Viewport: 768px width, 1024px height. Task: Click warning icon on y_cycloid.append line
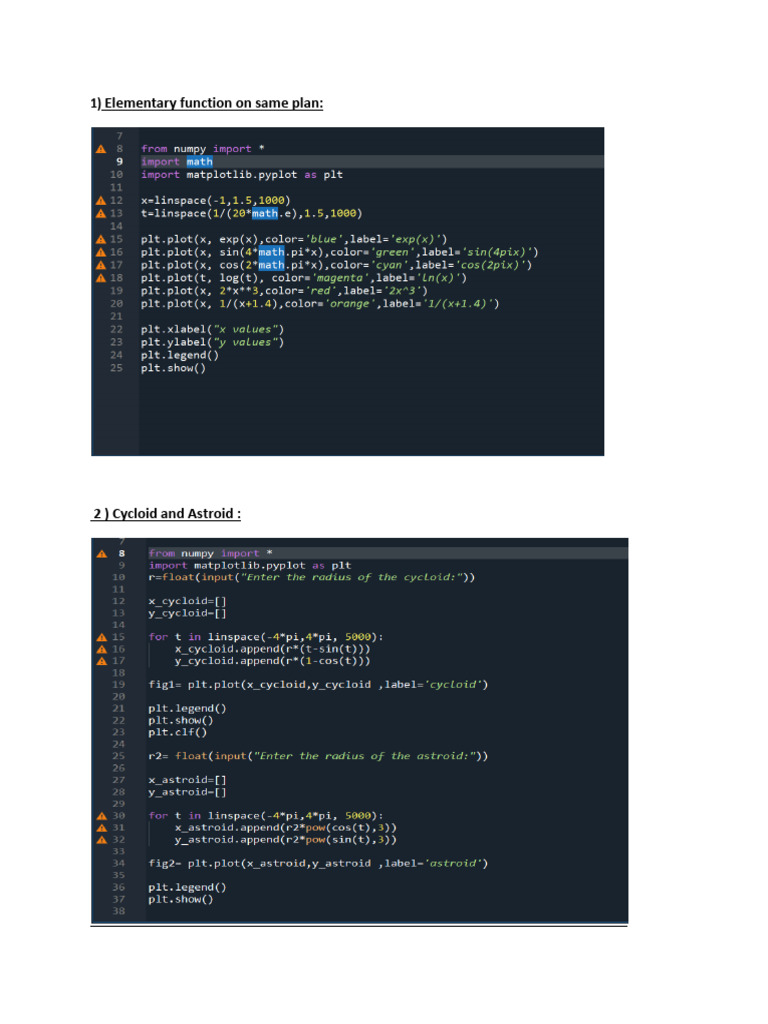pyautogui.click(x=102, y=661)
